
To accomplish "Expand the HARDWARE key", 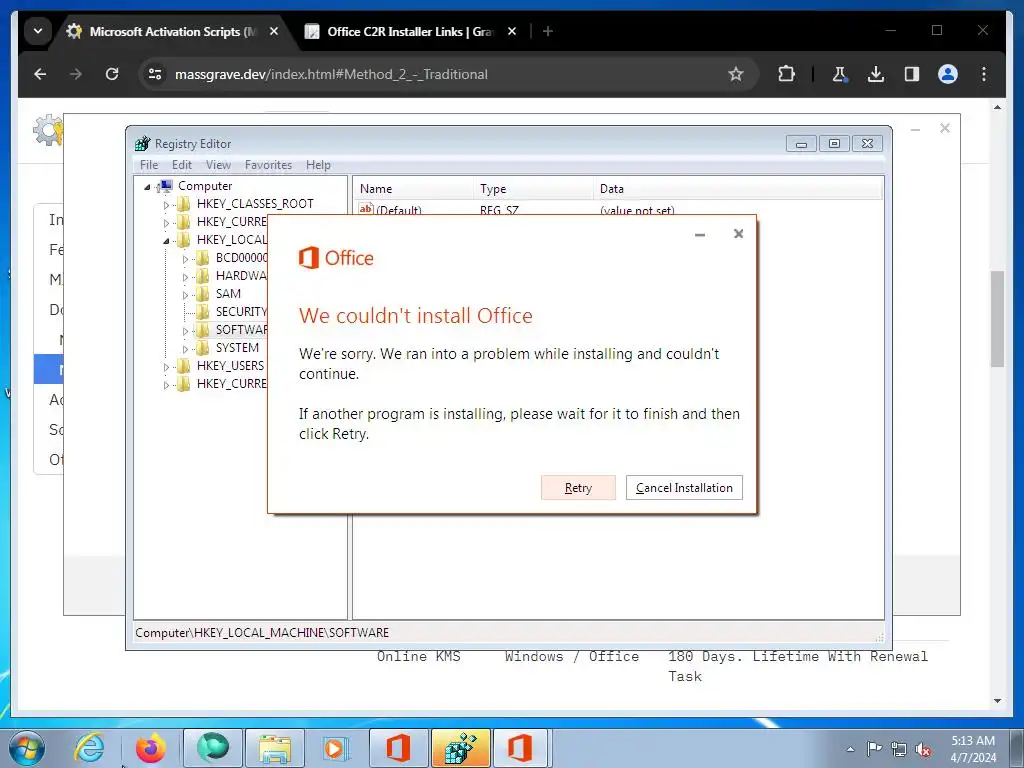I will point(185,277).
